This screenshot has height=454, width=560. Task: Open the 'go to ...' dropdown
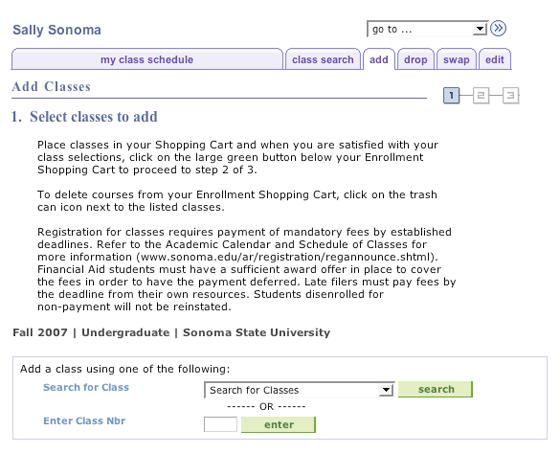(x=427, y=29)
